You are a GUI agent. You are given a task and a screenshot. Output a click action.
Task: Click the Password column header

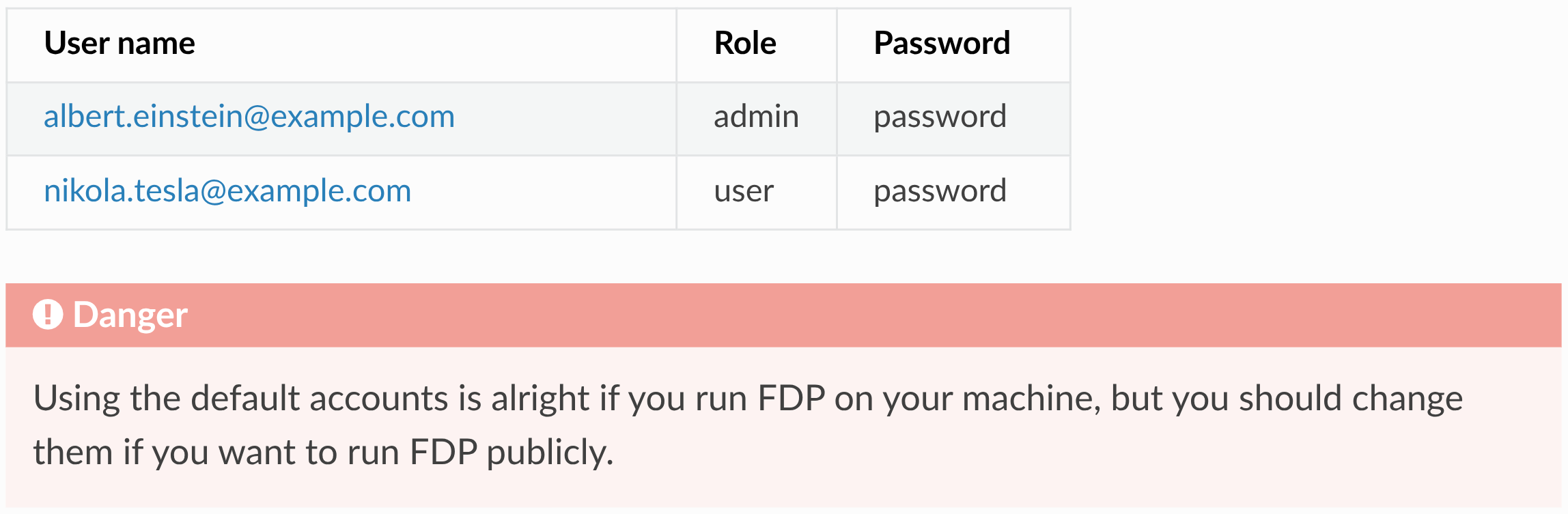pos(942,43)
